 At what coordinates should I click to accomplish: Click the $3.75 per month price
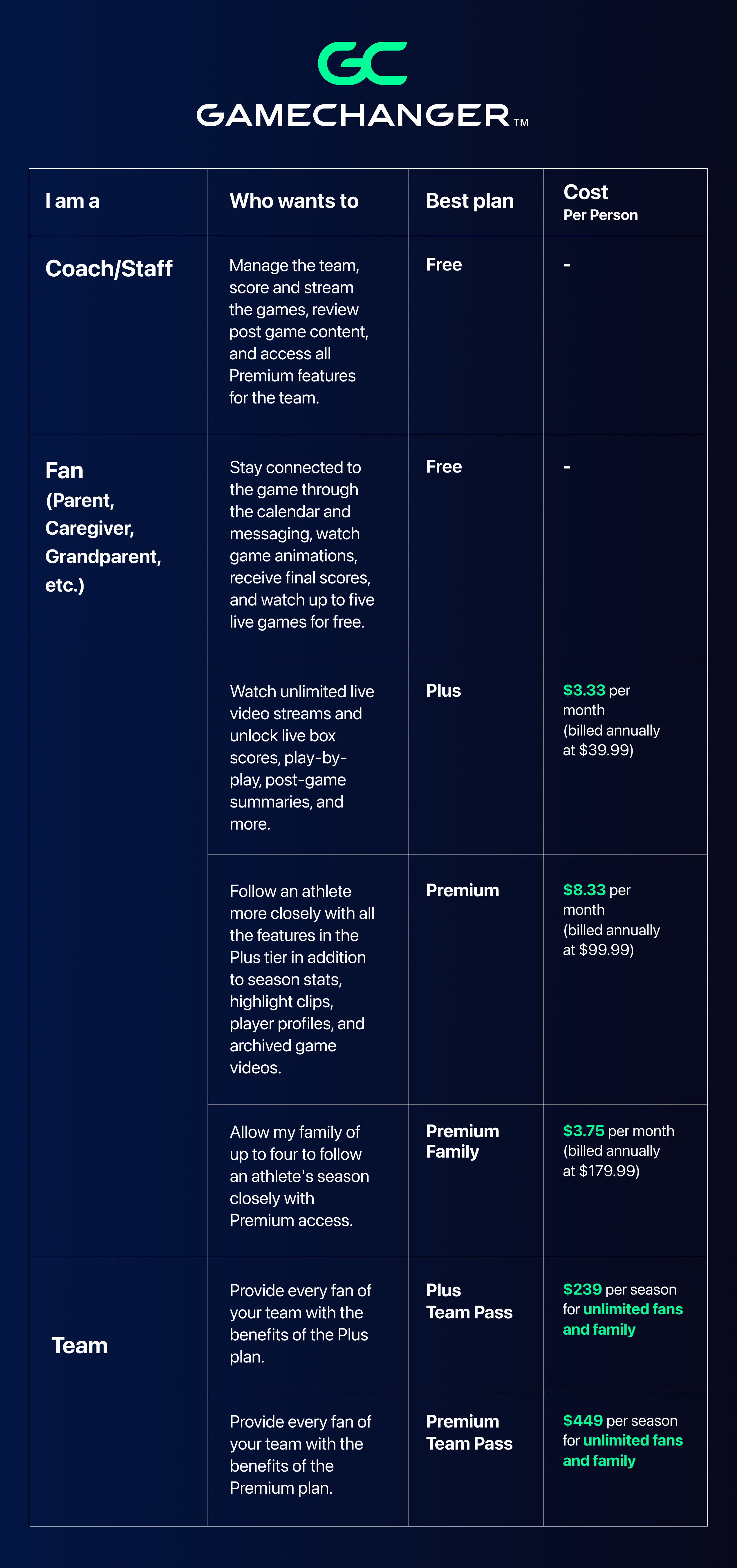pyautogui.click(x=618, y=1131)
